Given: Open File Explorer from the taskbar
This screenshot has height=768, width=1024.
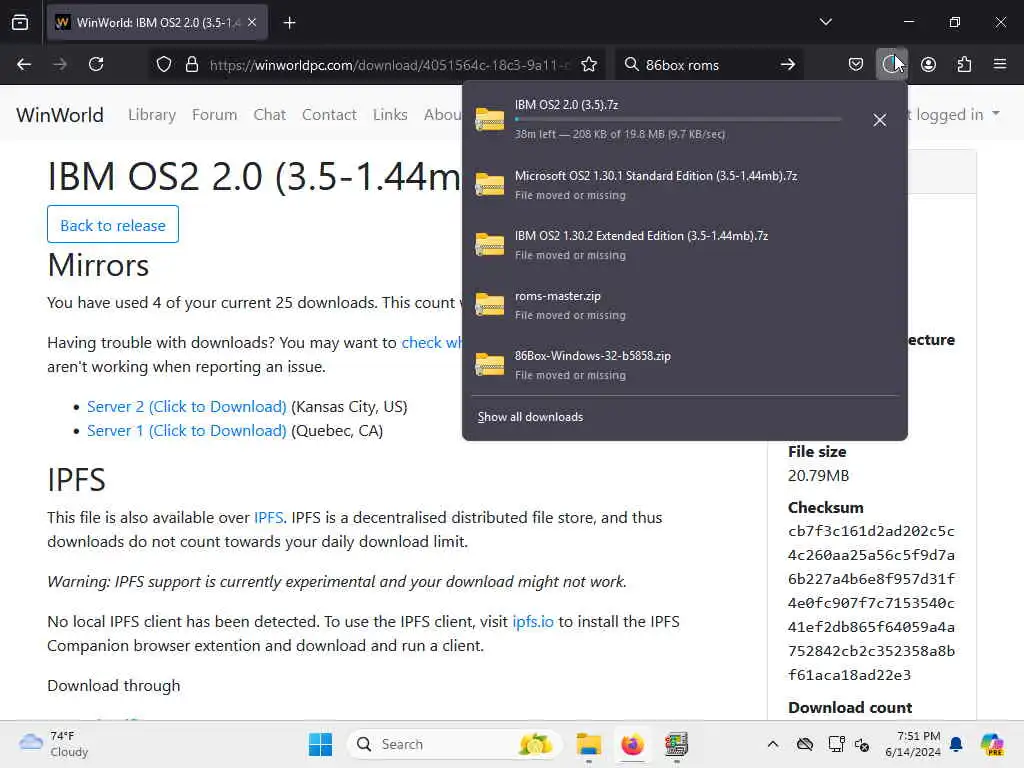Looking at the screenshot, I should coord(589,744).
